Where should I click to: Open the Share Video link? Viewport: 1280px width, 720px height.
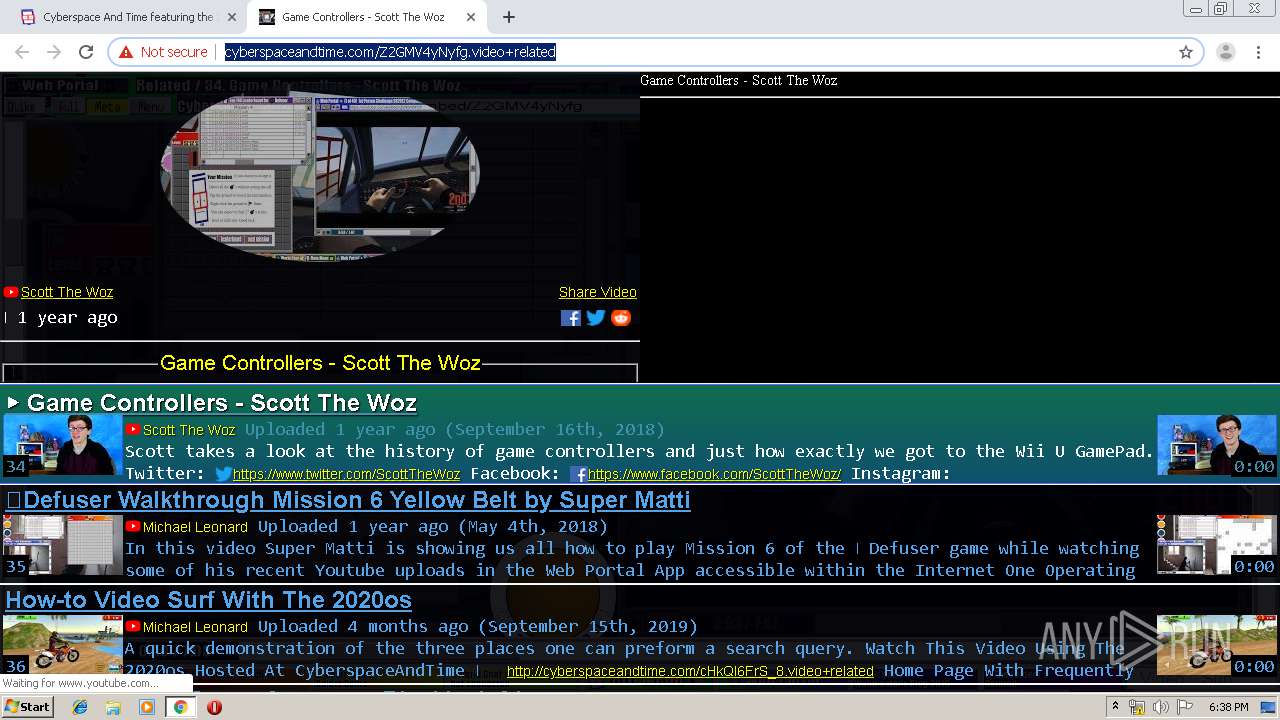click(x=597, y=292)
